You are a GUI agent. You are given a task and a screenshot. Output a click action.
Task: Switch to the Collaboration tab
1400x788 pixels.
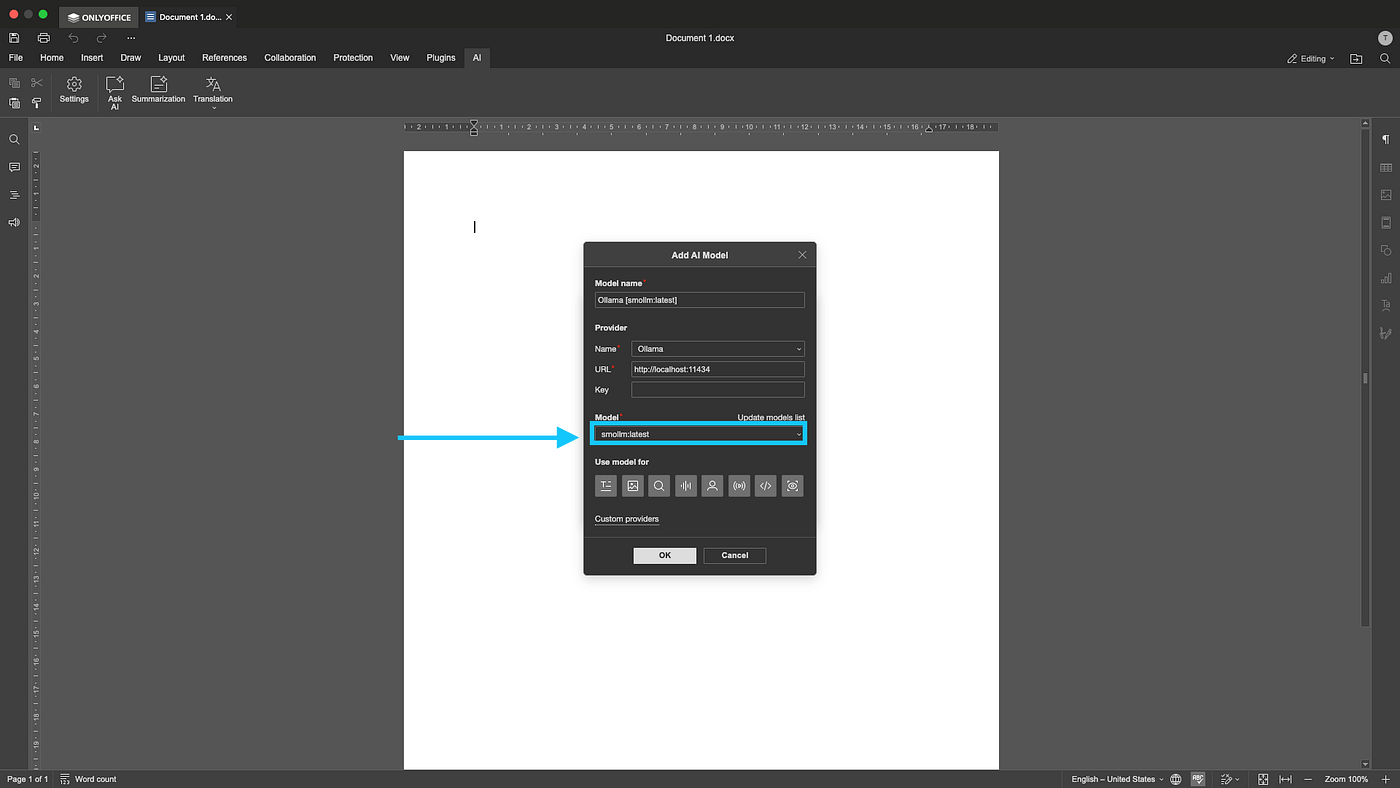290,58
